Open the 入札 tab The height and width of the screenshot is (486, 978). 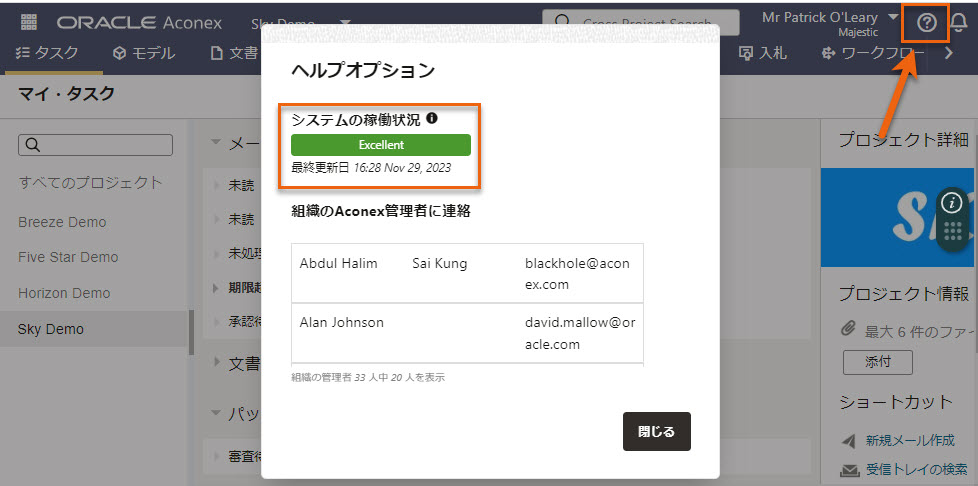pos(762,54)
